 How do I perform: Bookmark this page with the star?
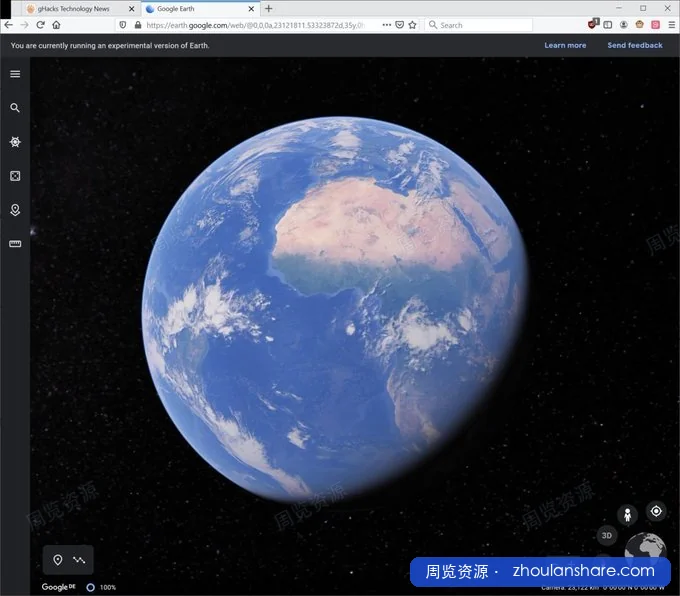[x=412, y=25]
